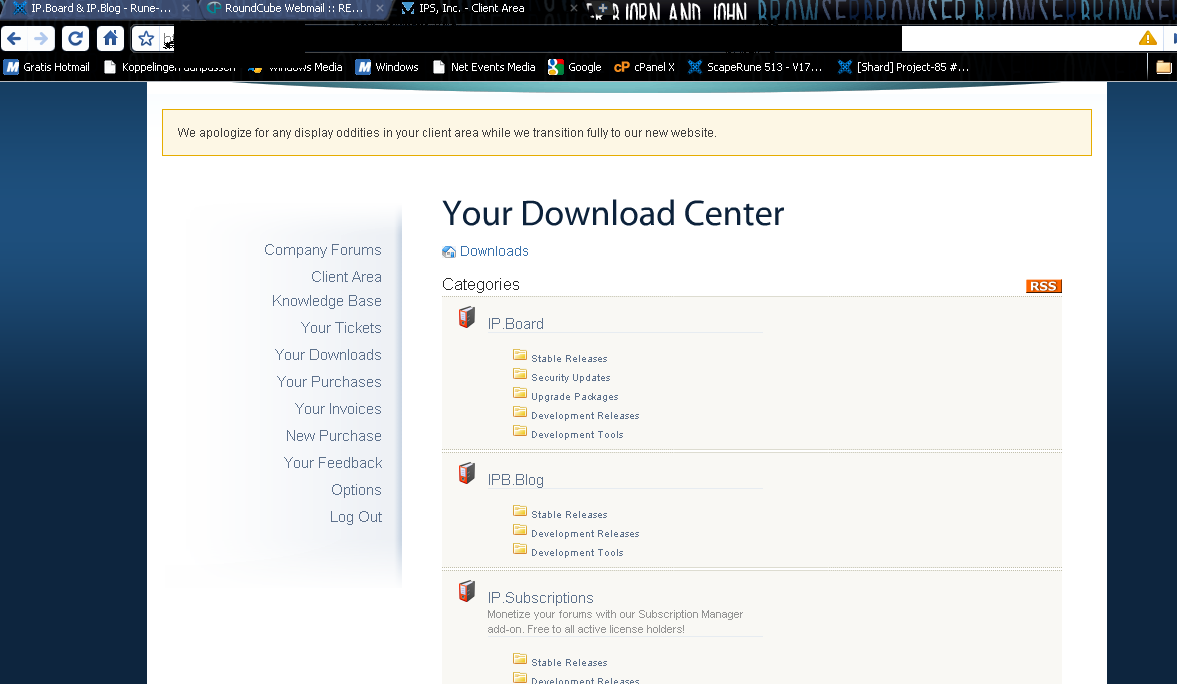
Task: Open the Gratis Hotmail bookmark
Action: coord(47,67)
